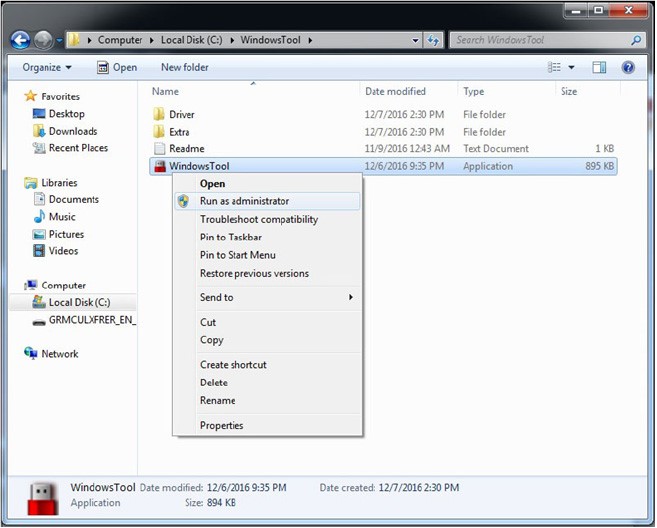Image resolution: width=657 pixels, height=528 pixels.
Task: Click shield icon next to Run as administrator
Action: click(x=184, y=201)
